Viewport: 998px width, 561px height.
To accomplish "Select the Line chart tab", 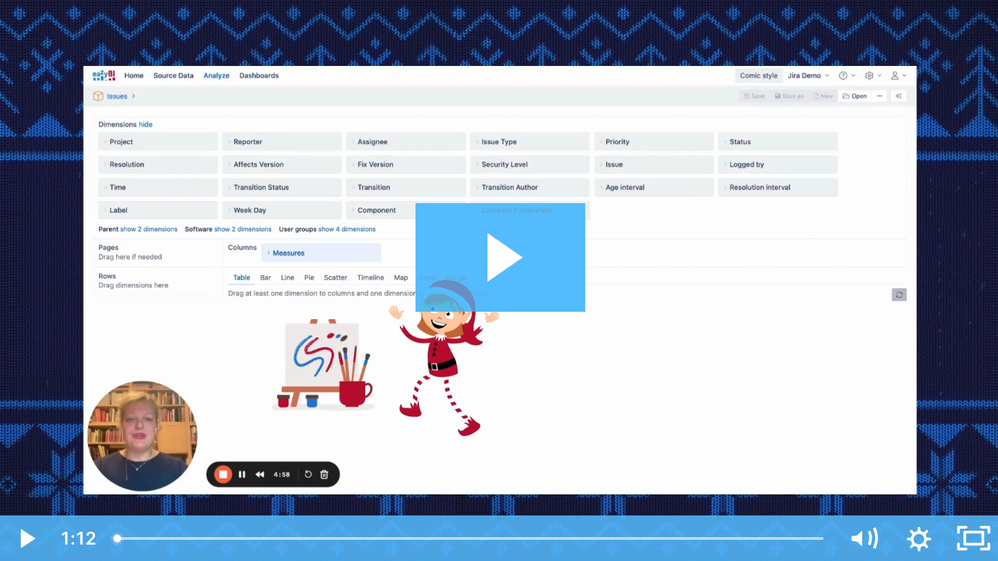I will (288, 278).
